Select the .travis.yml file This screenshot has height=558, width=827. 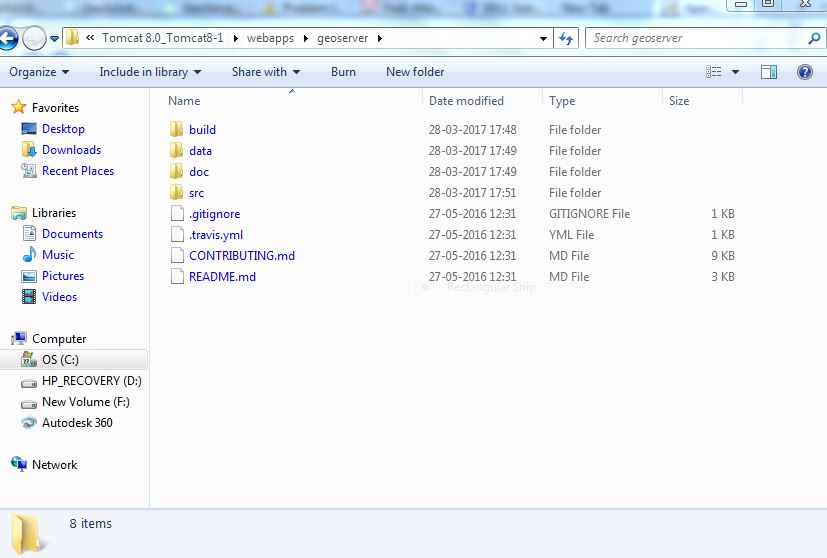216,235
